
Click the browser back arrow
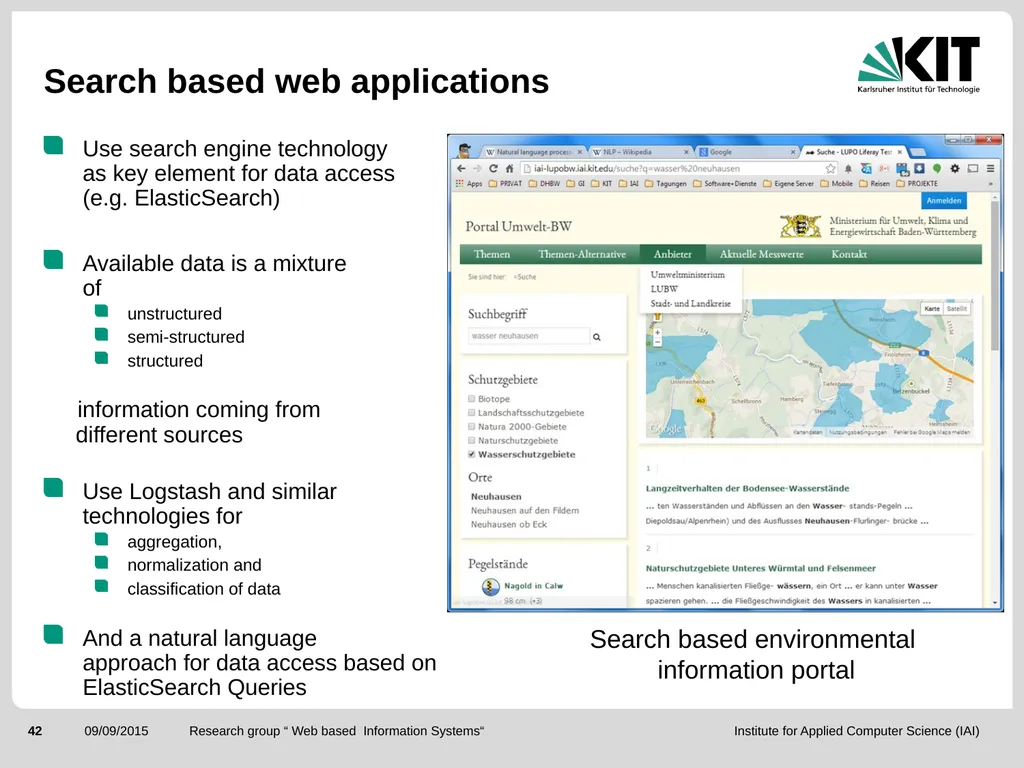click(461, 168)
